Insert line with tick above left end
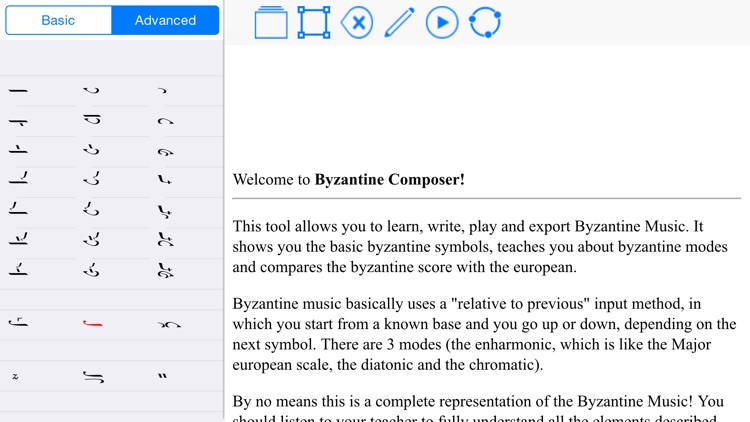Viewport: 750px width, 422px height. coord(18,209)
